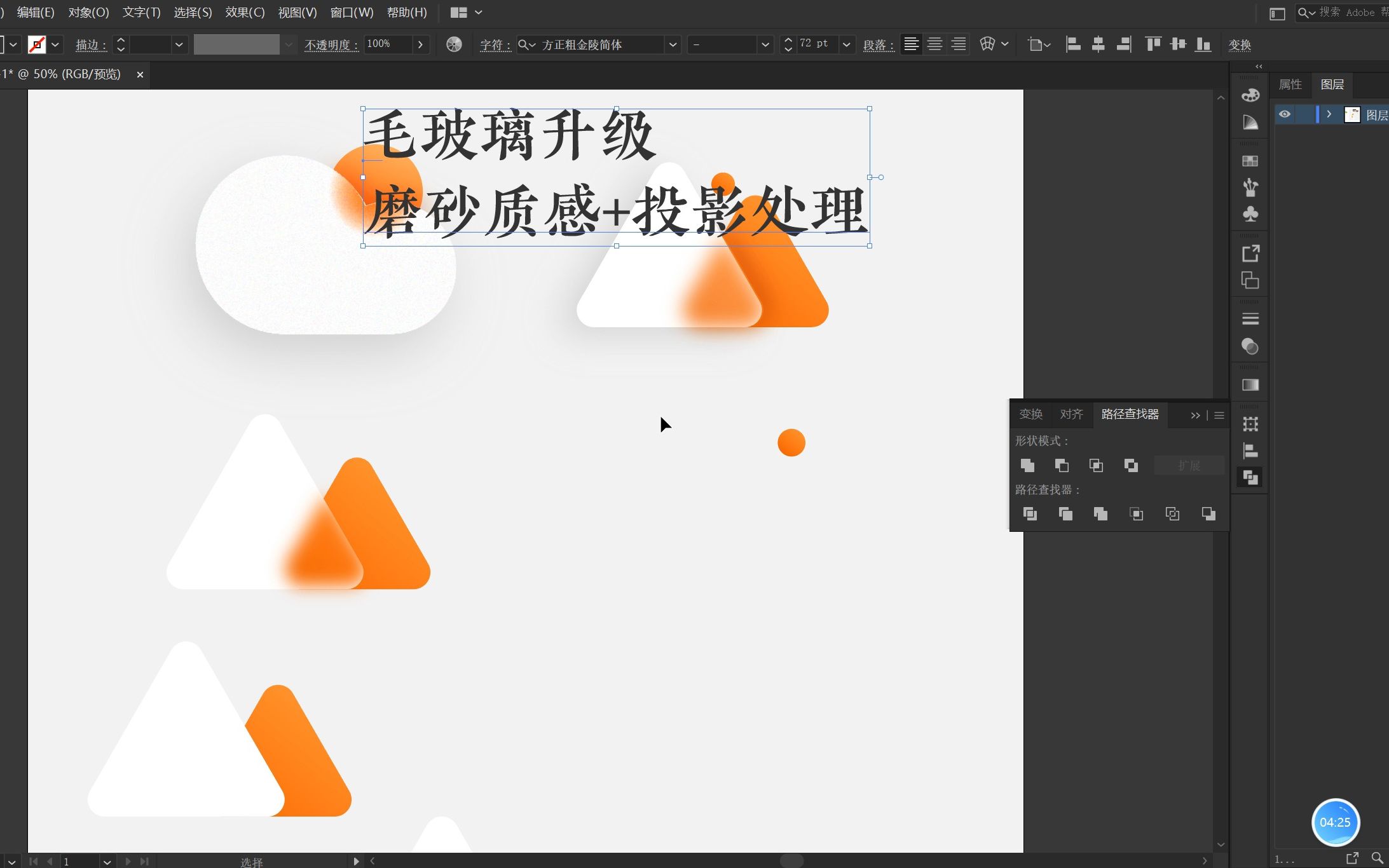Apply the Divide pathfinder operation
The width and height of the screenshot is (1389, 868).
coord(1030,513)
